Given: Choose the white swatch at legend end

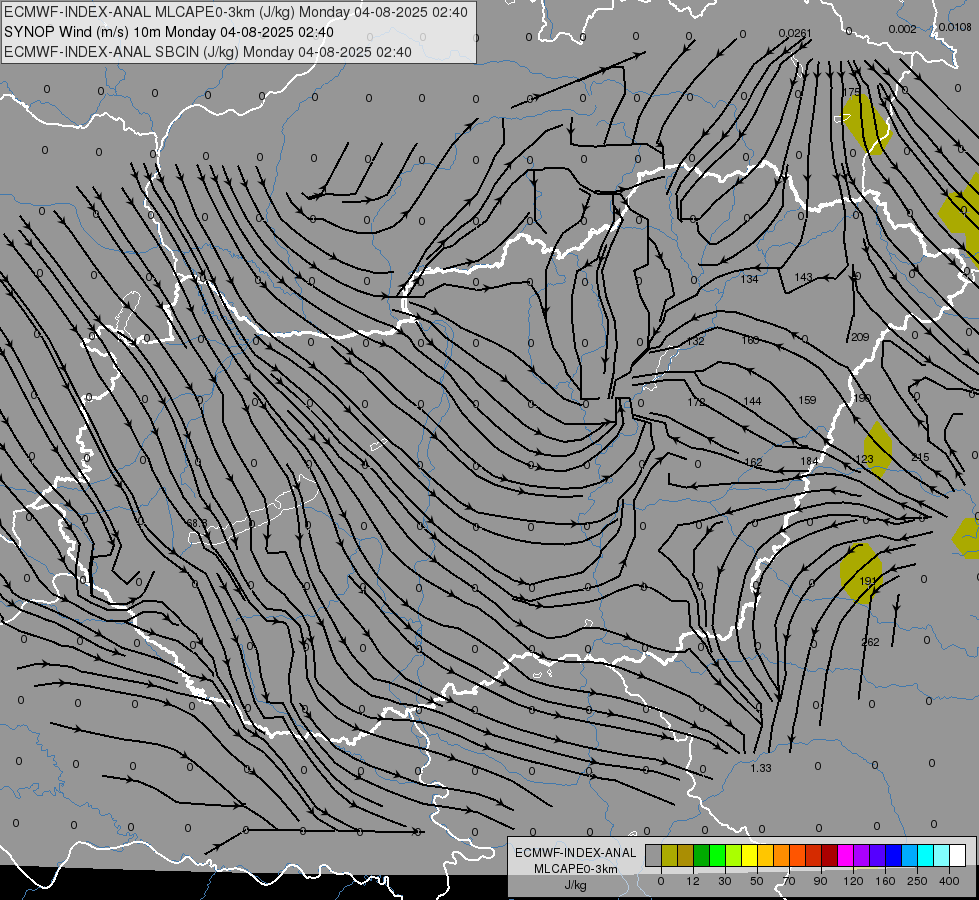Looking at the screenshot, I should point(958,855).
